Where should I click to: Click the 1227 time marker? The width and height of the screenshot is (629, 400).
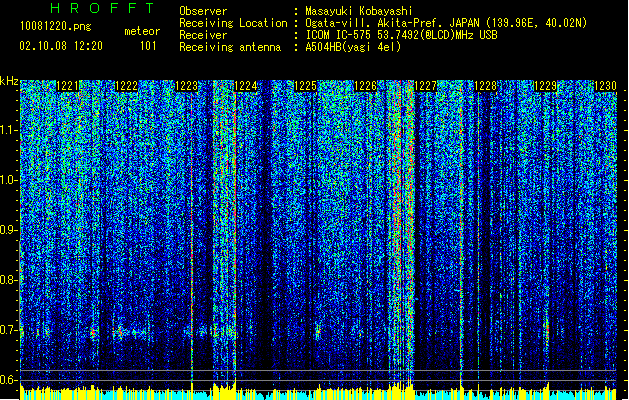[x=425, y=86]
